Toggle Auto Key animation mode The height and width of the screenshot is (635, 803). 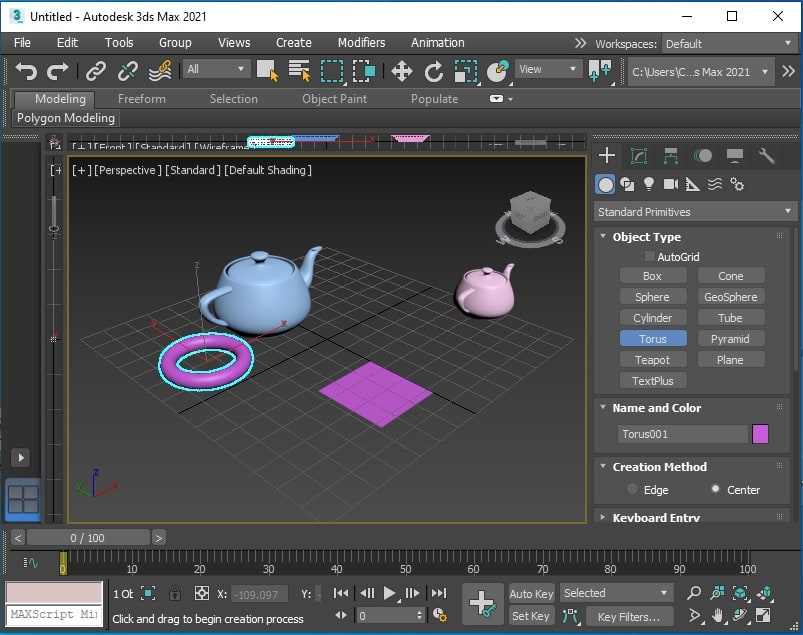point(531,594)
